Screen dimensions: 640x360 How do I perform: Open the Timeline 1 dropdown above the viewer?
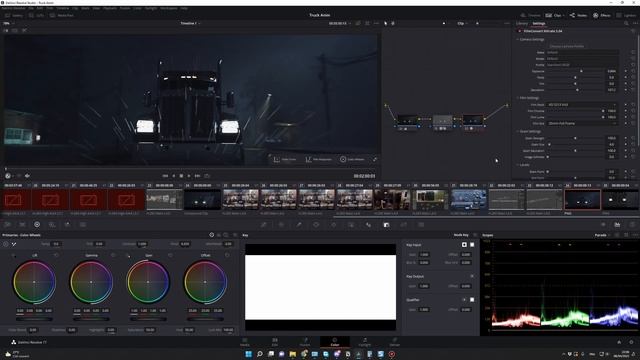[x=191, y=23]
